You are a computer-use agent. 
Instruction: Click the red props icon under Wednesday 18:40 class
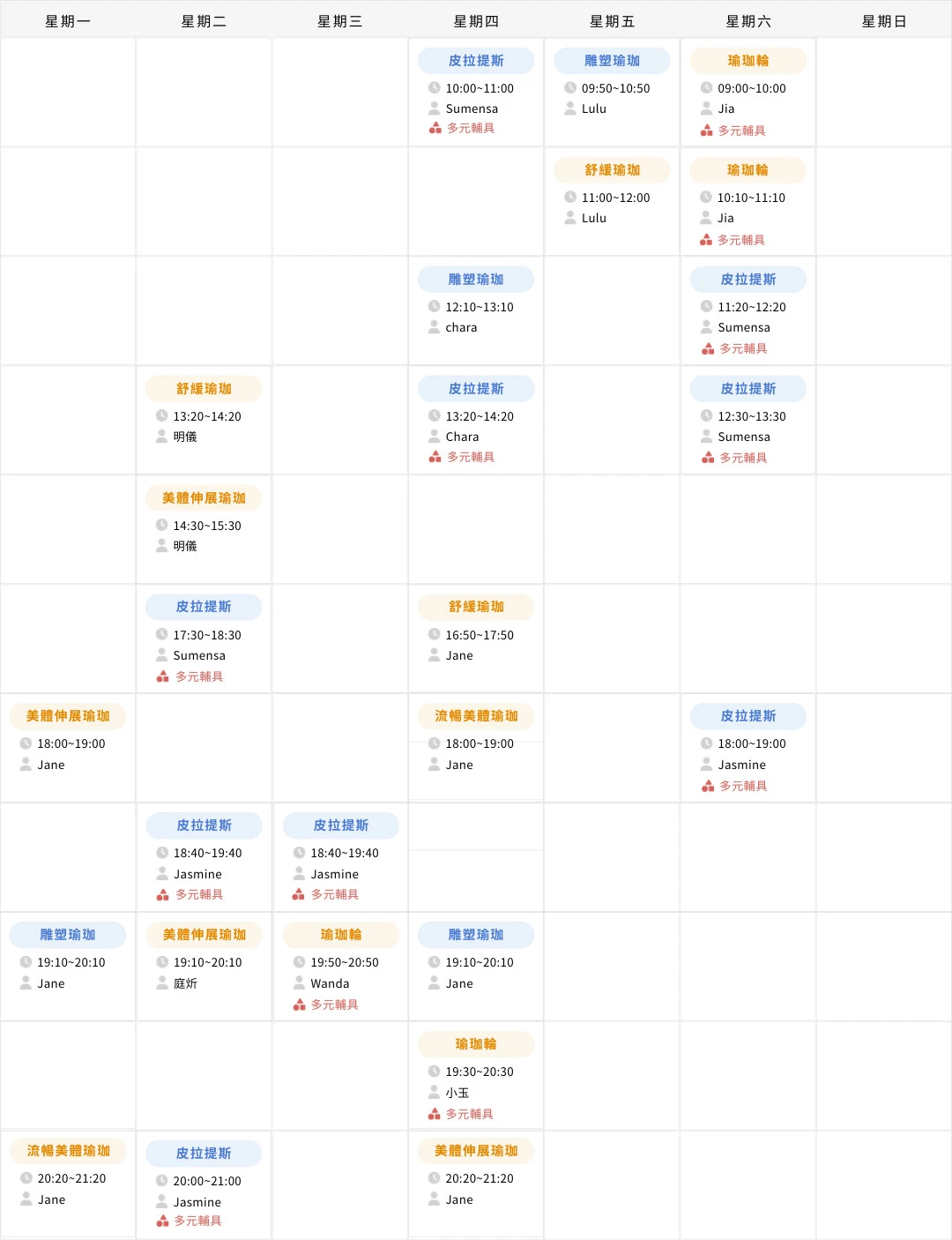(x=299, y=894)
